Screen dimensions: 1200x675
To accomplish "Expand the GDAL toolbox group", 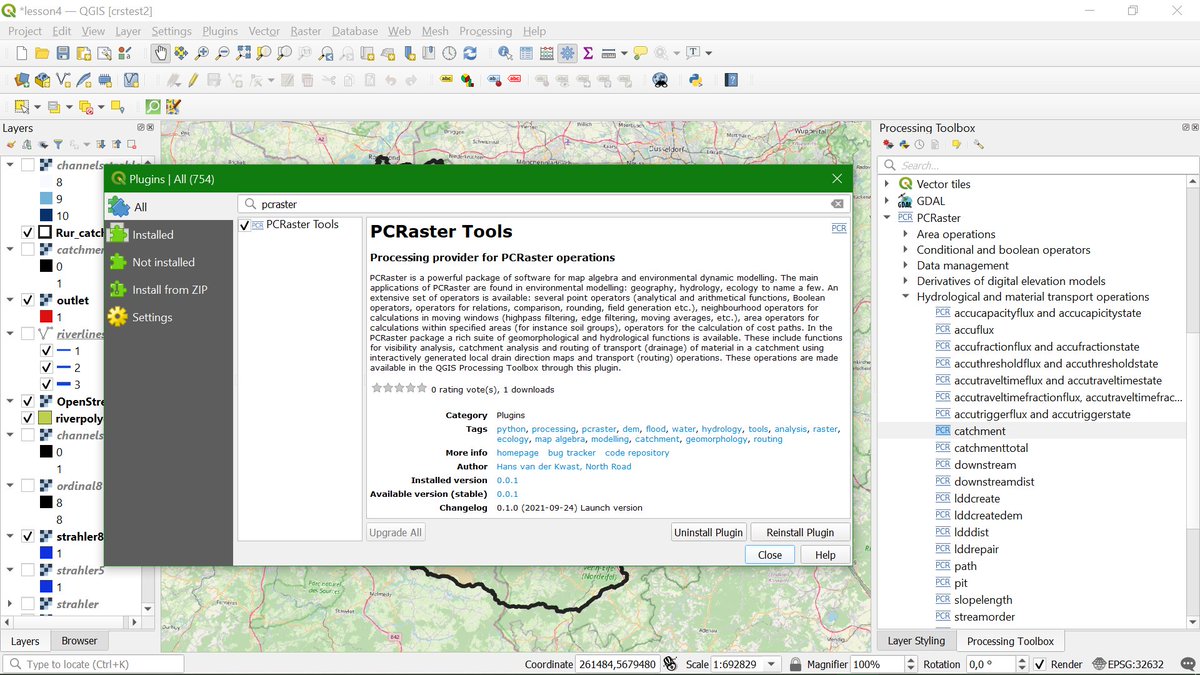I will [x=887, y=201].
